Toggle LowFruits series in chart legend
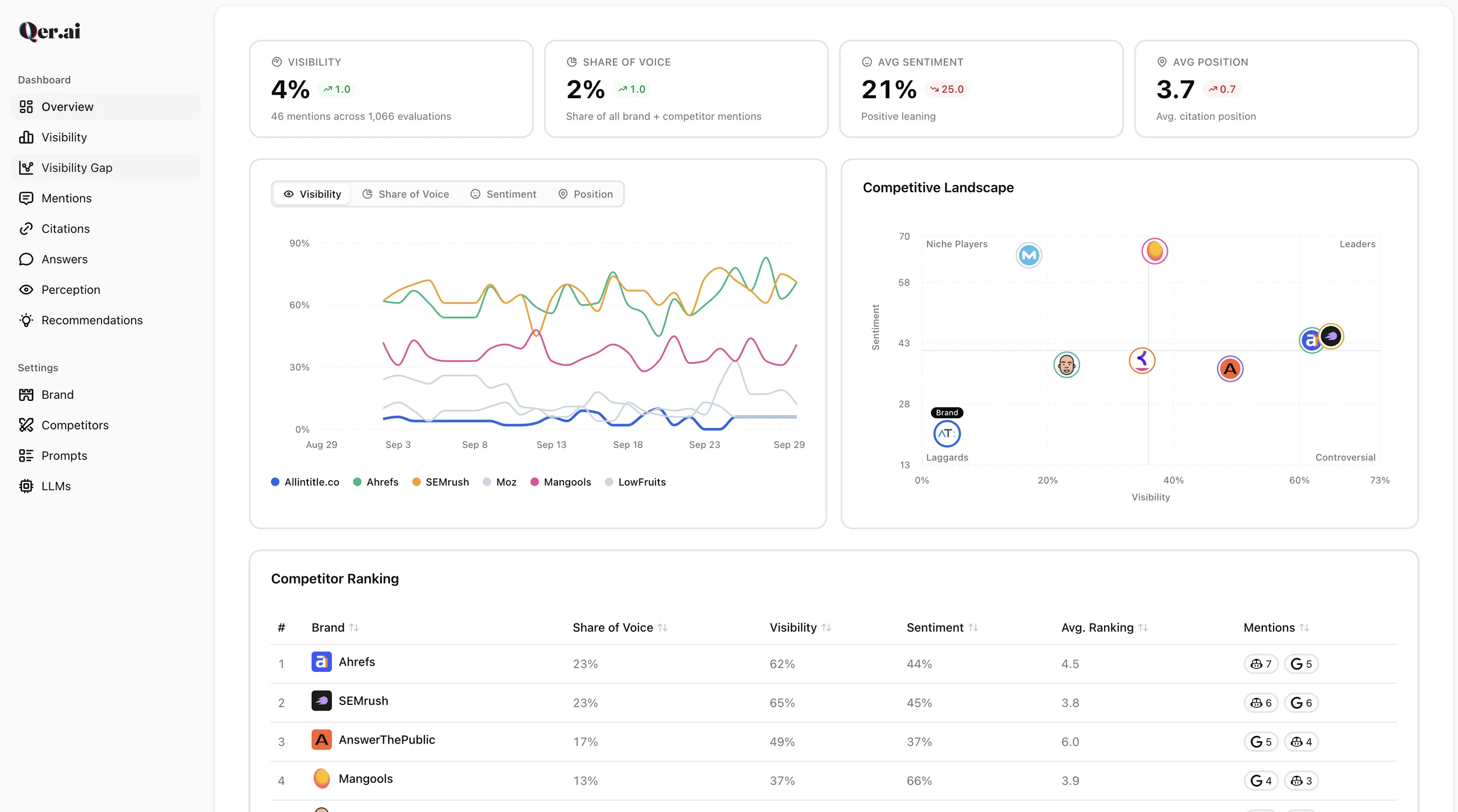 point(635,482)
